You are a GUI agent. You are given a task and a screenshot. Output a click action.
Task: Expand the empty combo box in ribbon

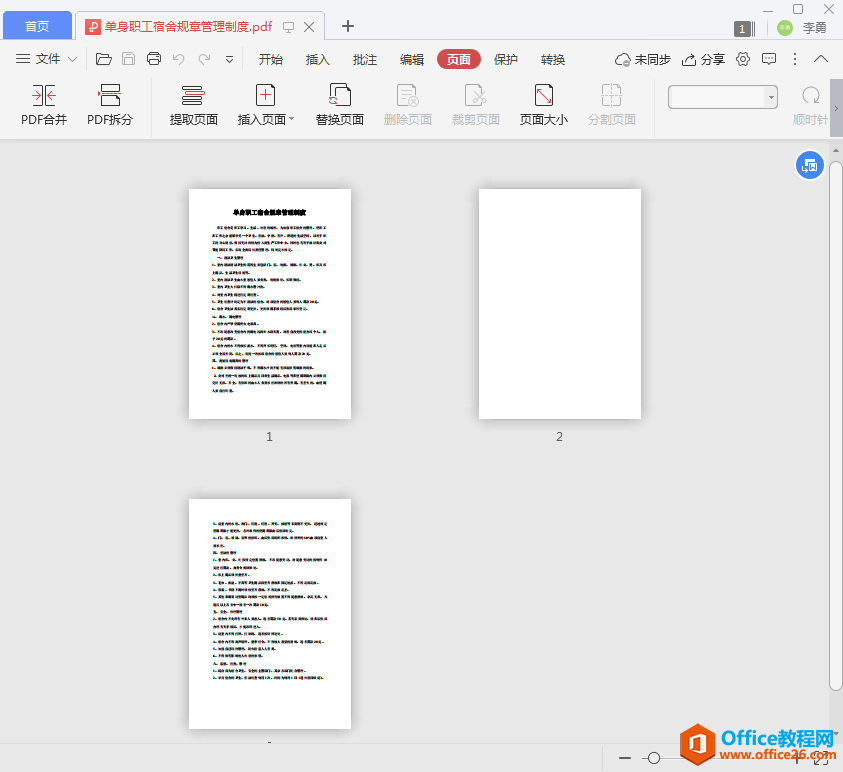pyautogui.click(x=771, y=97)
